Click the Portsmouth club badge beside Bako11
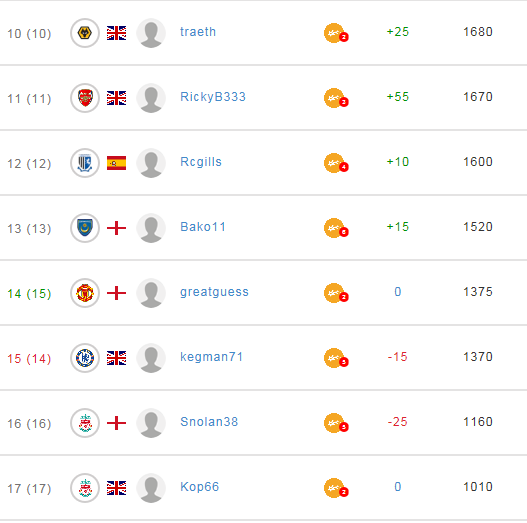Image resolution: width=527 pixels, height=523 pixels. pyautogui.click(x=85, y=228)
